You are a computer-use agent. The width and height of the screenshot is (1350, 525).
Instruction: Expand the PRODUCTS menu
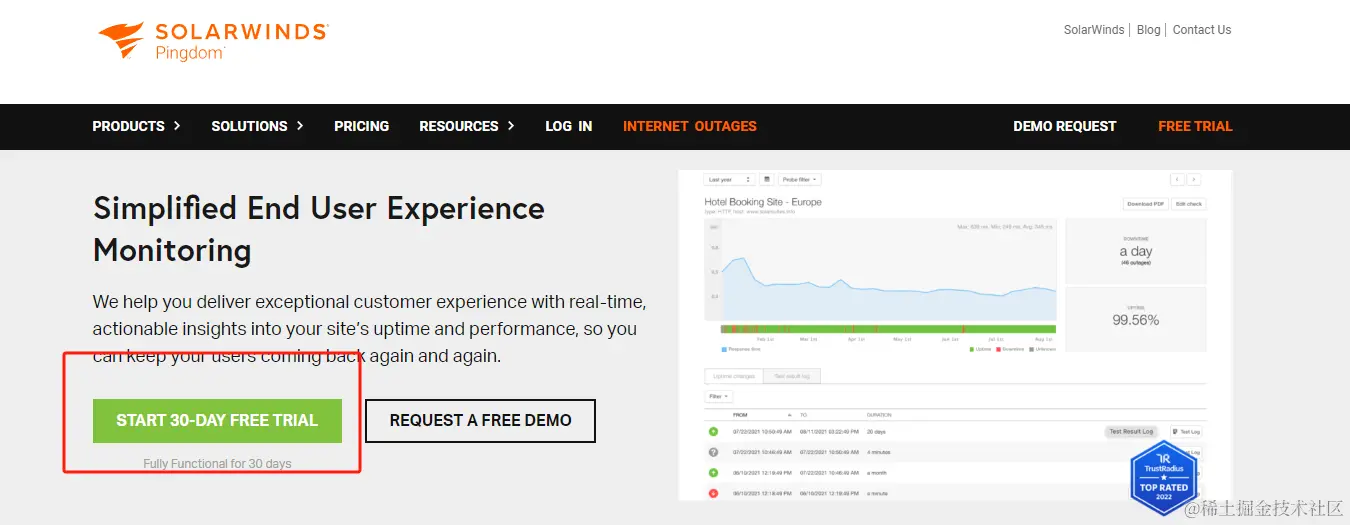click(137, 126)
